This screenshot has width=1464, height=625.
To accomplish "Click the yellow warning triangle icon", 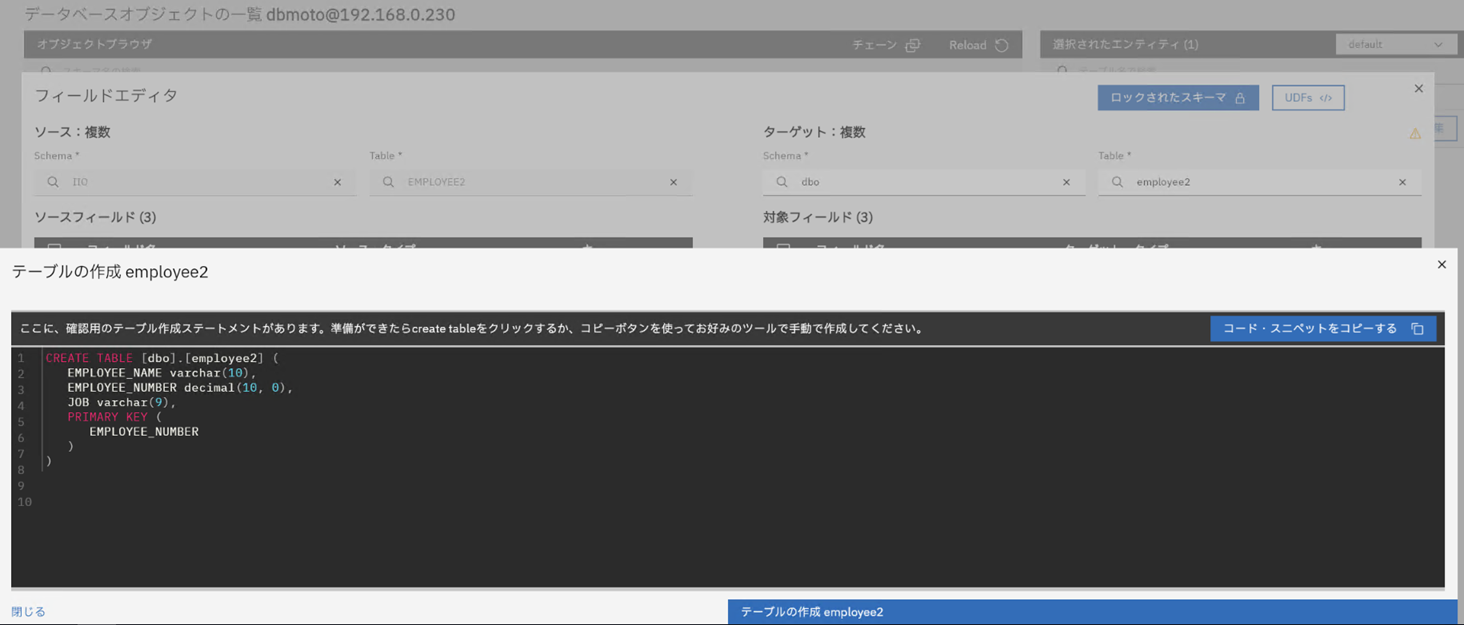I will 1415,134.
